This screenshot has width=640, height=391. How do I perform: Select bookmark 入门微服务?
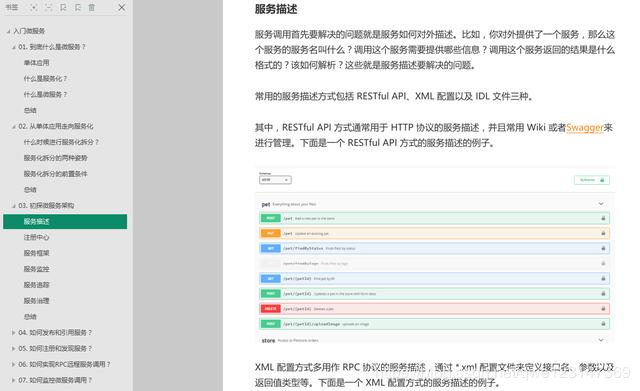(29, 31)
